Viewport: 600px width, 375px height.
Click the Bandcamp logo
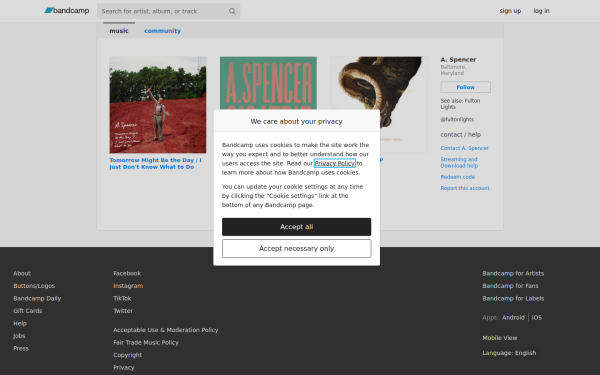(67, 11)
